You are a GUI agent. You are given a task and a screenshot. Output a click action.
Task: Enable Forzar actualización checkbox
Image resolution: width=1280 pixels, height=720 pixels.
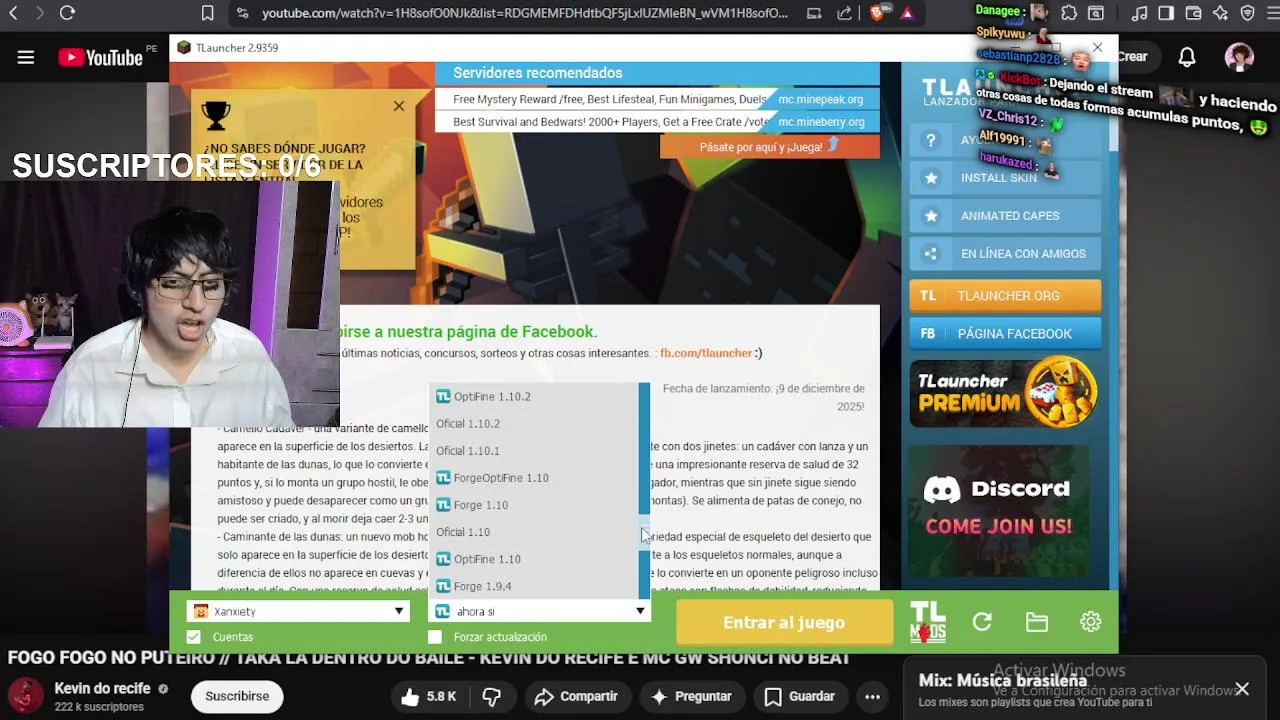click(435, 637)
